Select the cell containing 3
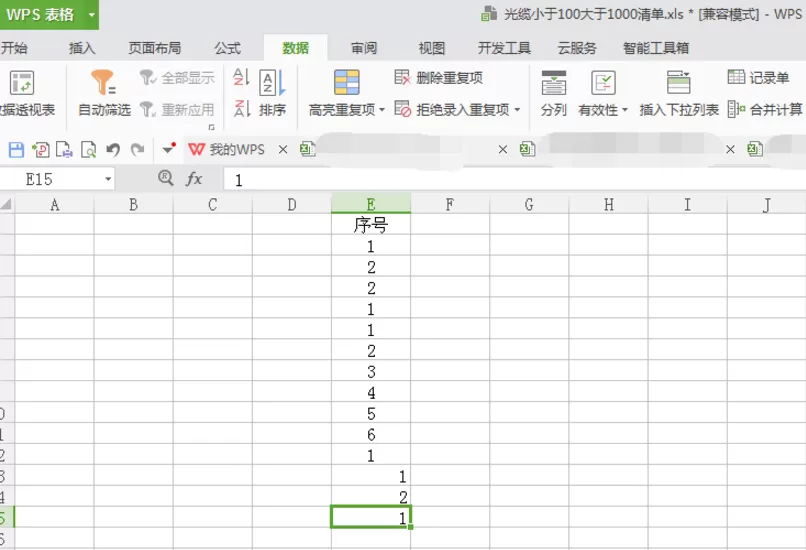The width and height of the screenshot is (806, 550). tap(371, 372)
